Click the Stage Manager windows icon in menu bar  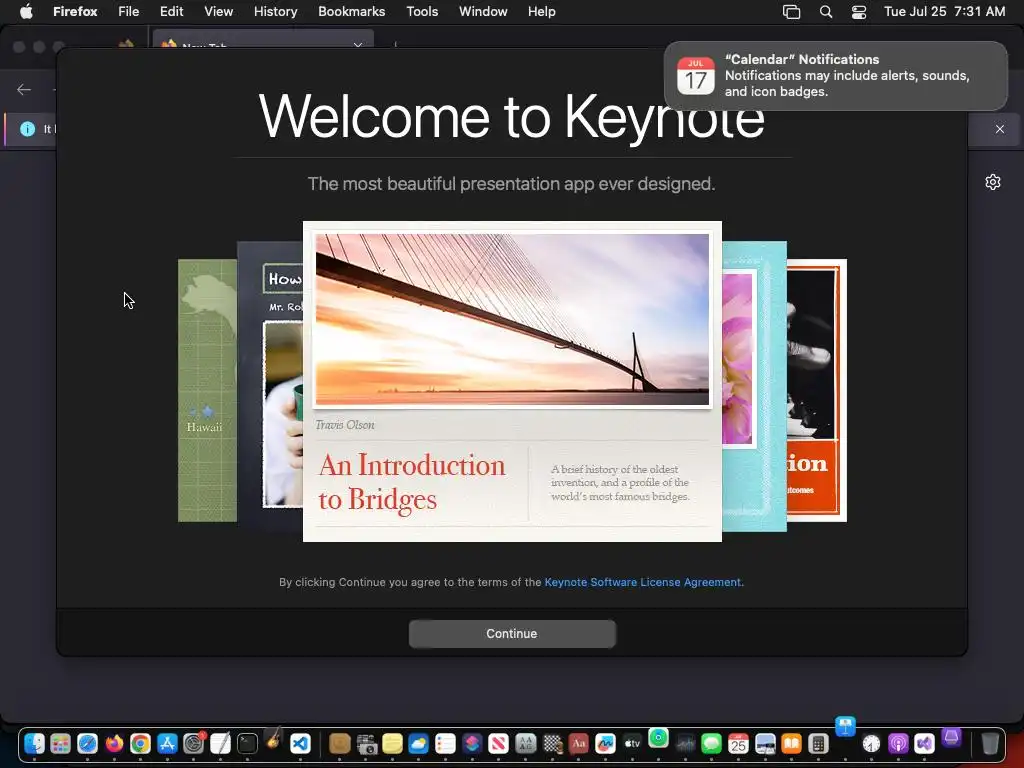point(792,12)
